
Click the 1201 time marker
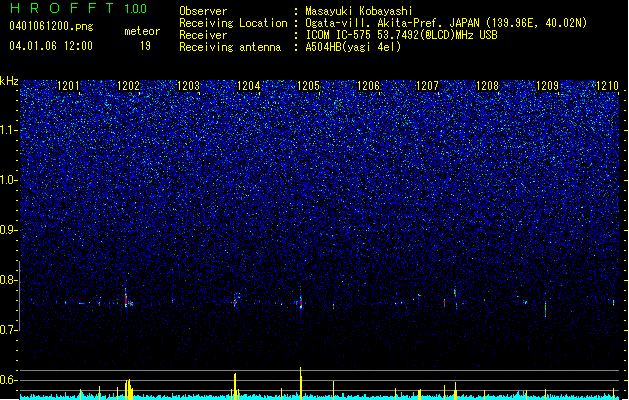point(69,86)
